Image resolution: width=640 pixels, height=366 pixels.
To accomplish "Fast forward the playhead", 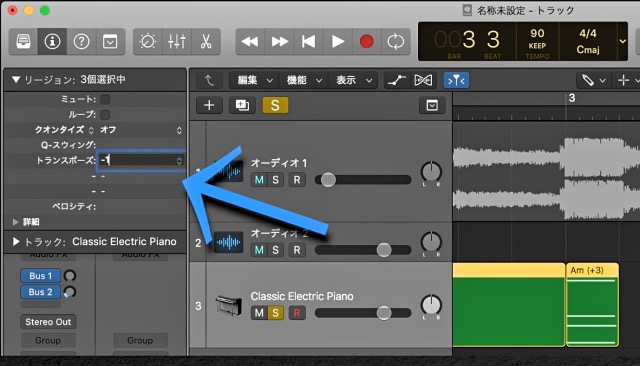I will coord(279,41).
